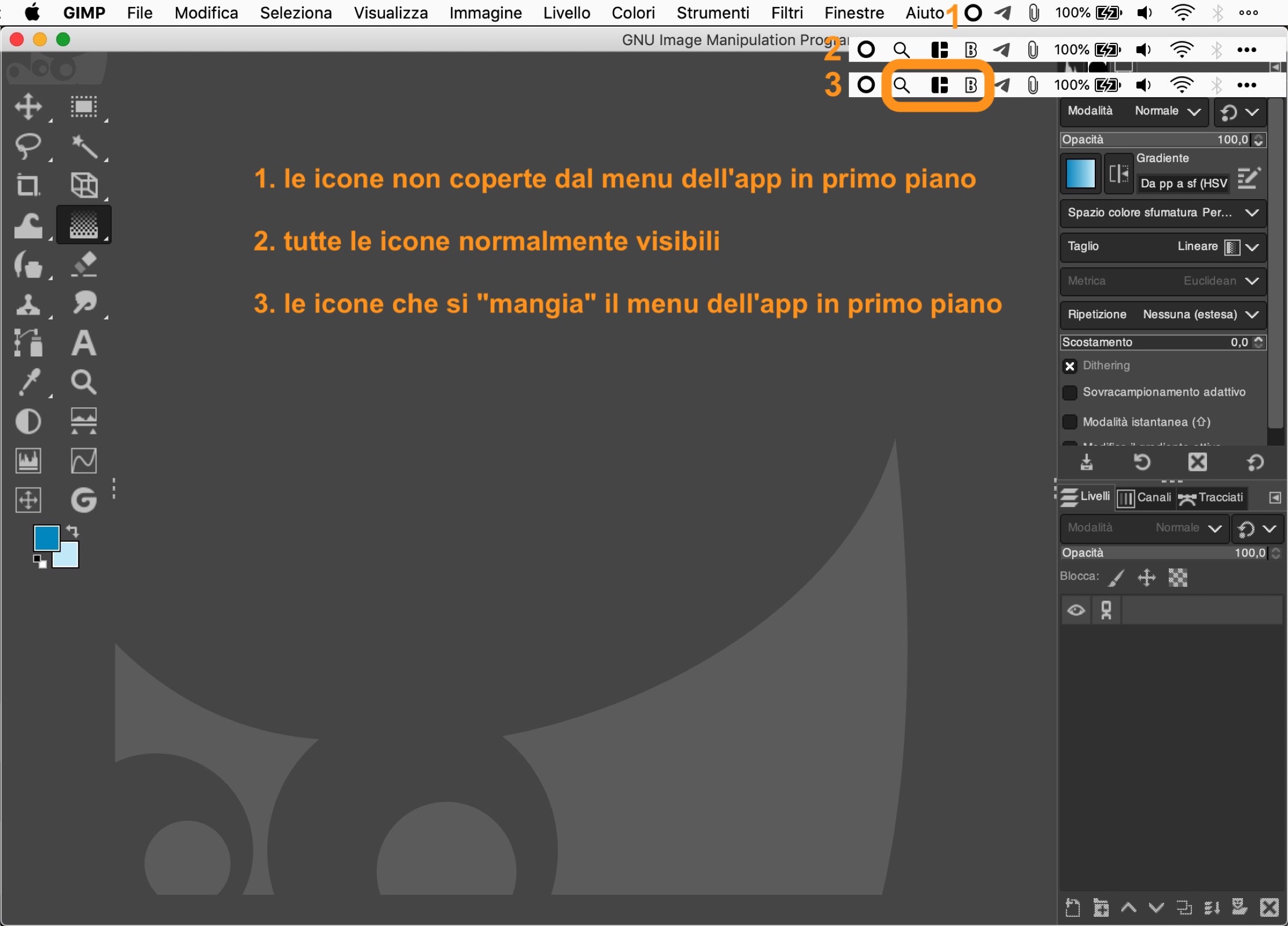
Task: Delete the selected layer with the X button
Action: tap(1270, 908)
